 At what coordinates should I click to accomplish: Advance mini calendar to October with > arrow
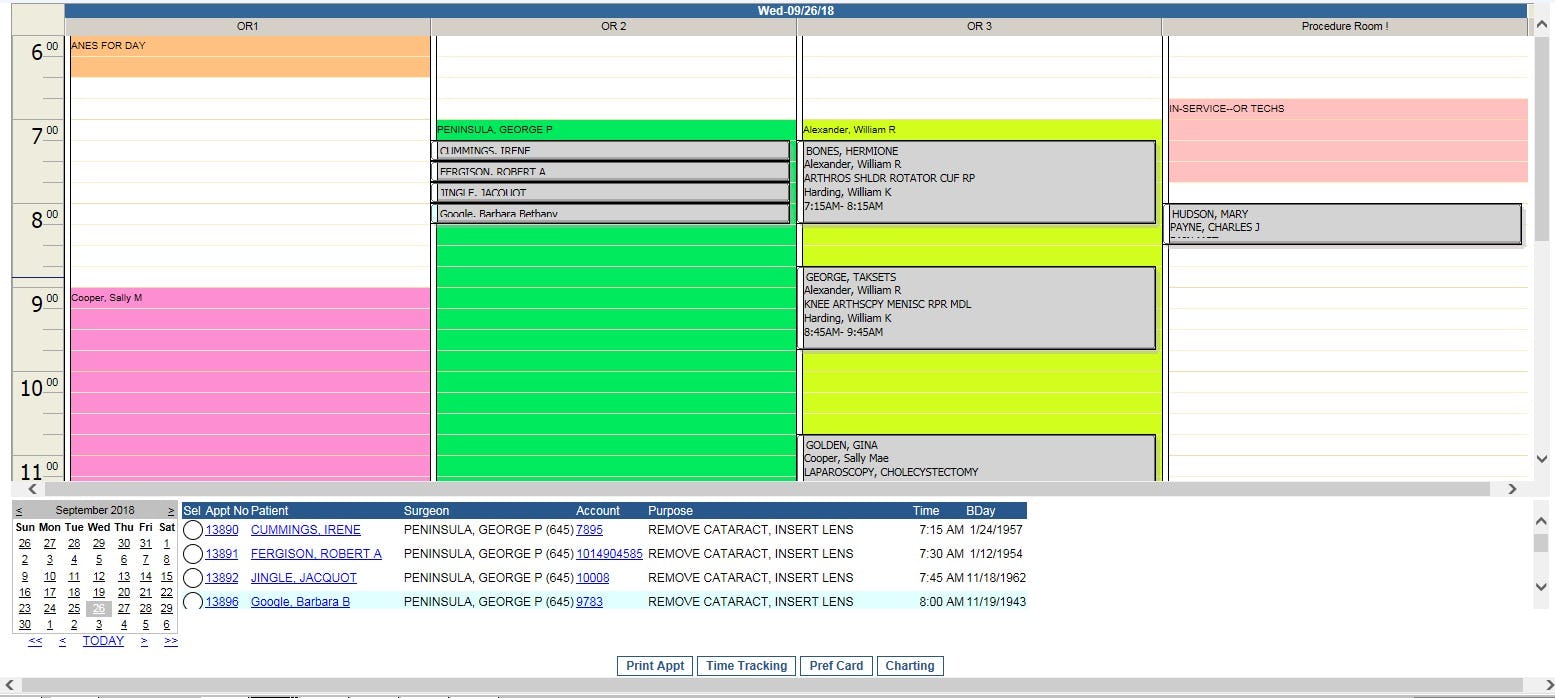click(172, 509)
